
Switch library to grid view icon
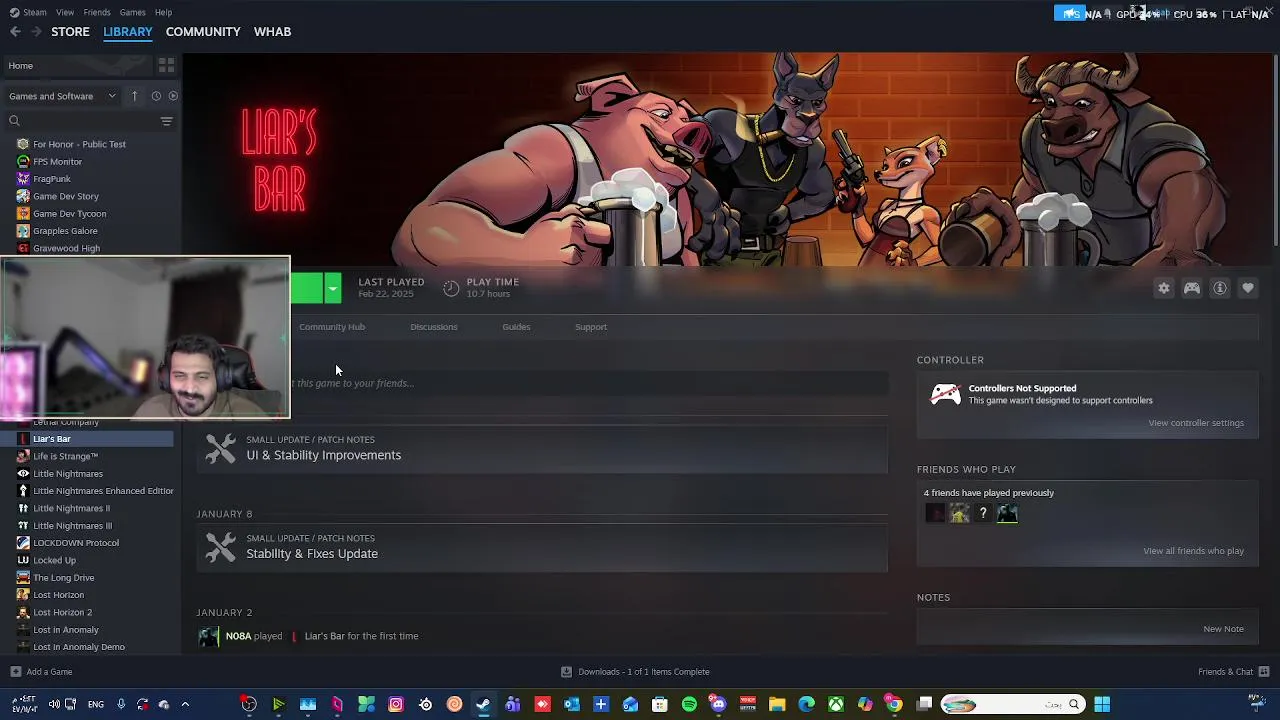click(x=166, y=66)
